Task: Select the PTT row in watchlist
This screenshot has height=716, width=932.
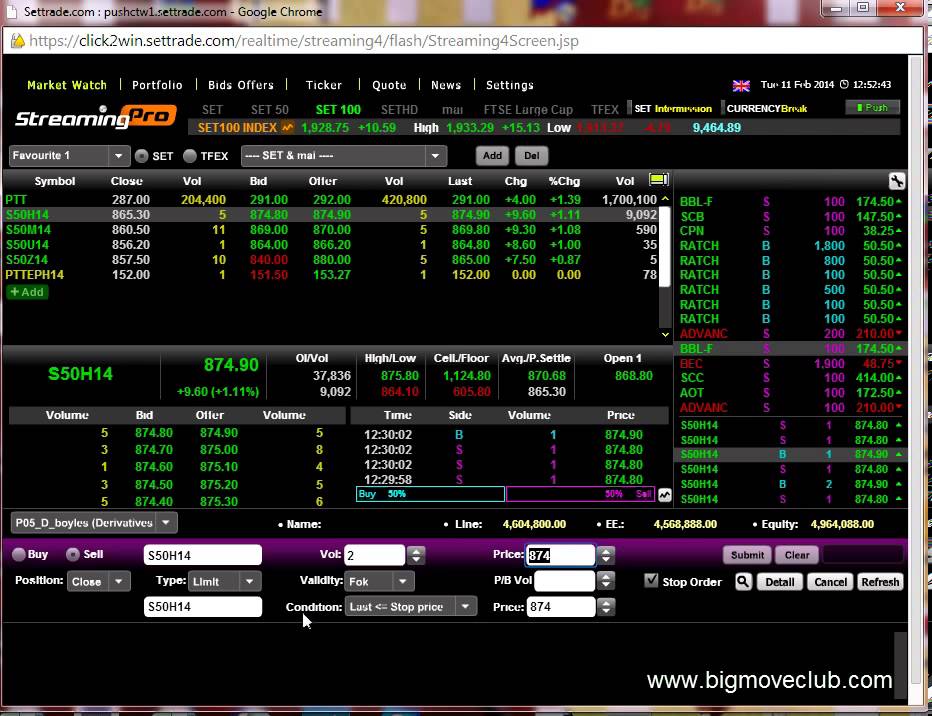Action: click(x=332, y=200)
